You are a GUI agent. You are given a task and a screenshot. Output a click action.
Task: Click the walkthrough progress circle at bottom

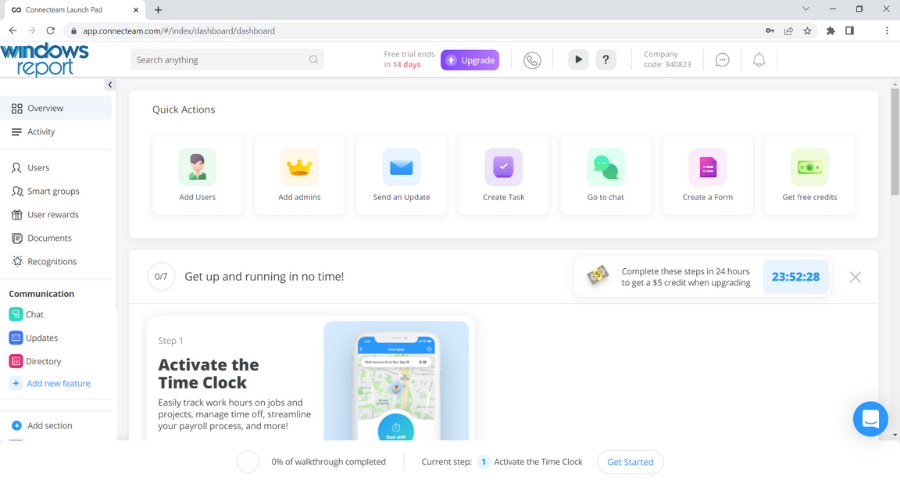[248, 462]
